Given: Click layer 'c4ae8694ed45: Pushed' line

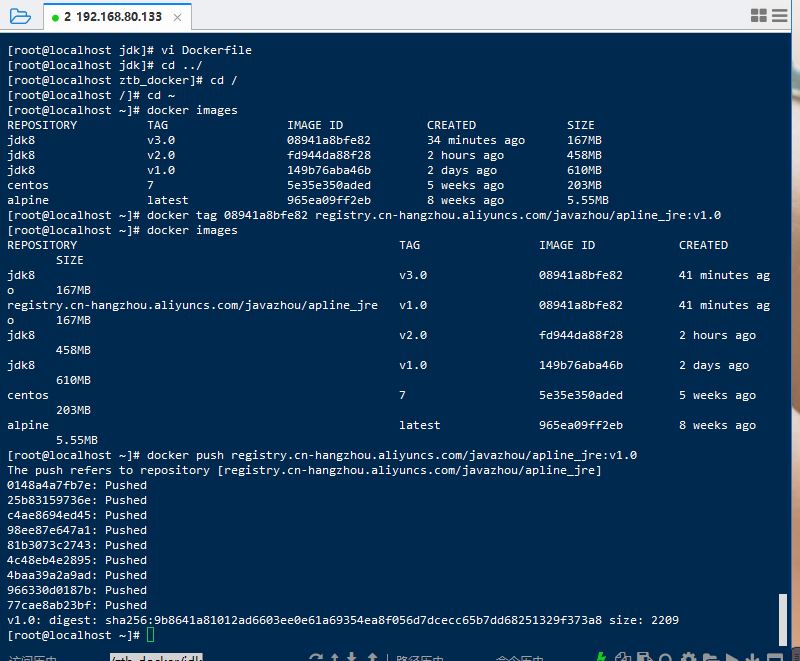Looking at the screenshot, I should coord(77,515).
